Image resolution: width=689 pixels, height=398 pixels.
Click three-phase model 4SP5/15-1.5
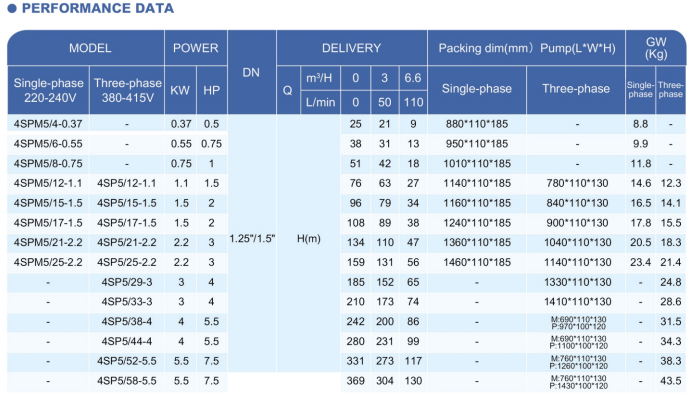click(127, 203)
